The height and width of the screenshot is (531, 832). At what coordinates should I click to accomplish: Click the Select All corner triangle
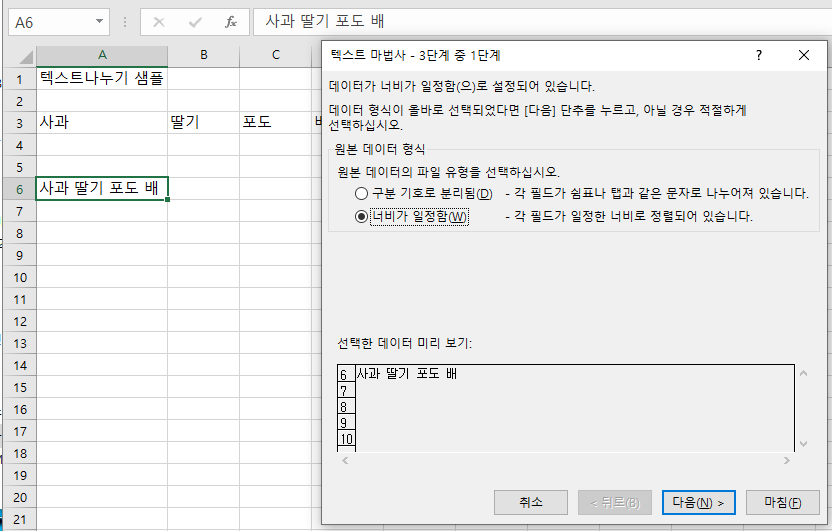pos(25,56)
